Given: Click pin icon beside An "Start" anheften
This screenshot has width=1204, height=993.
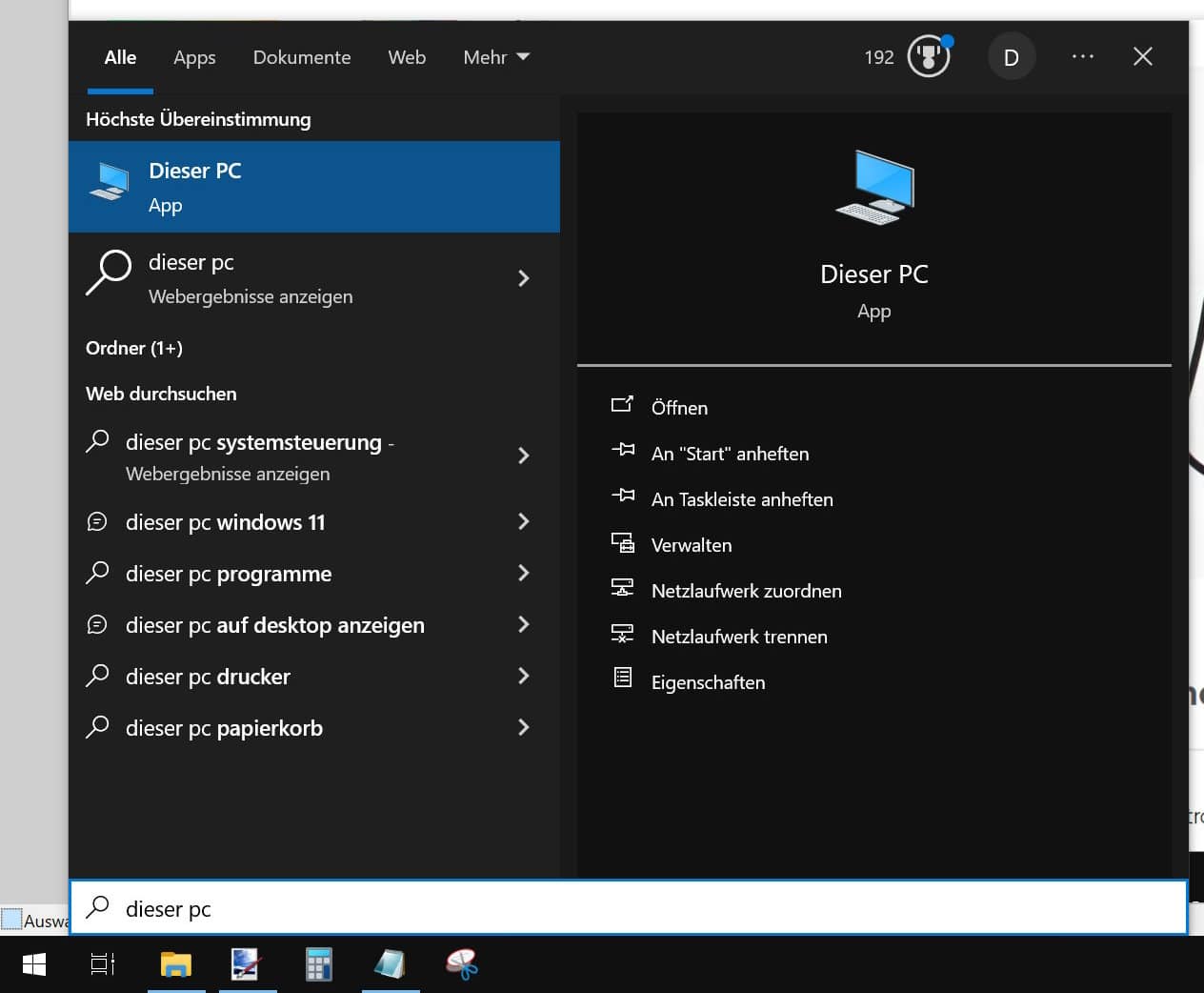Looking at the screenshot, I should pyautogui.click(x=622, y=449).
